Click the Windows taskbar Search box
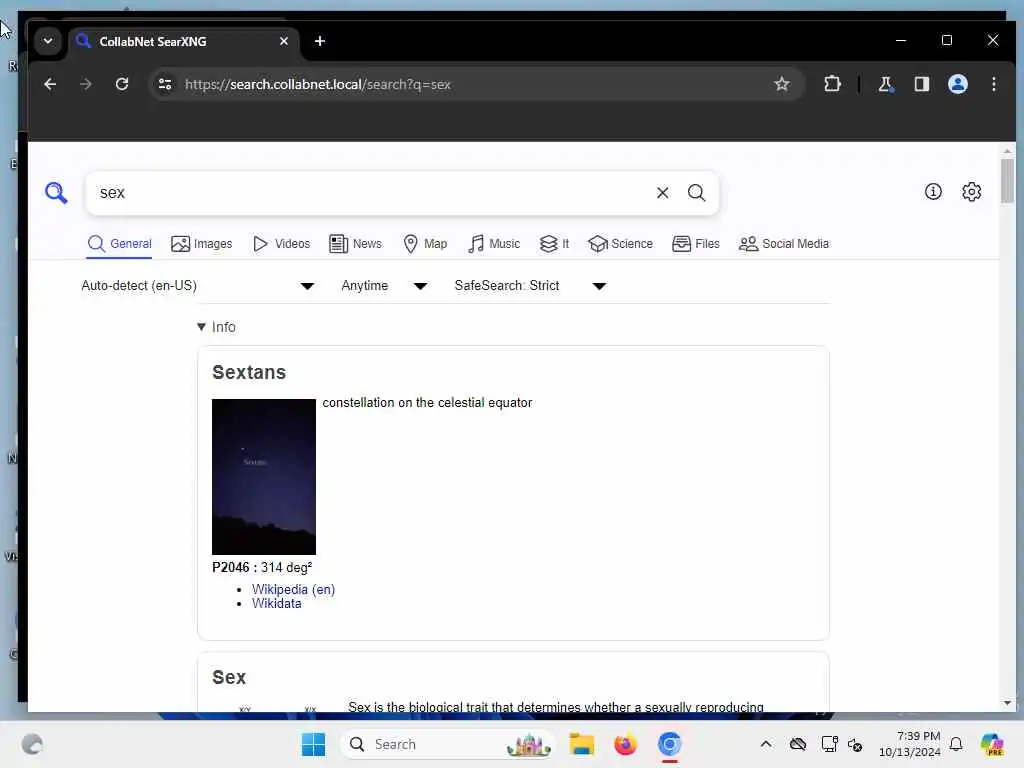 (447, 744)
